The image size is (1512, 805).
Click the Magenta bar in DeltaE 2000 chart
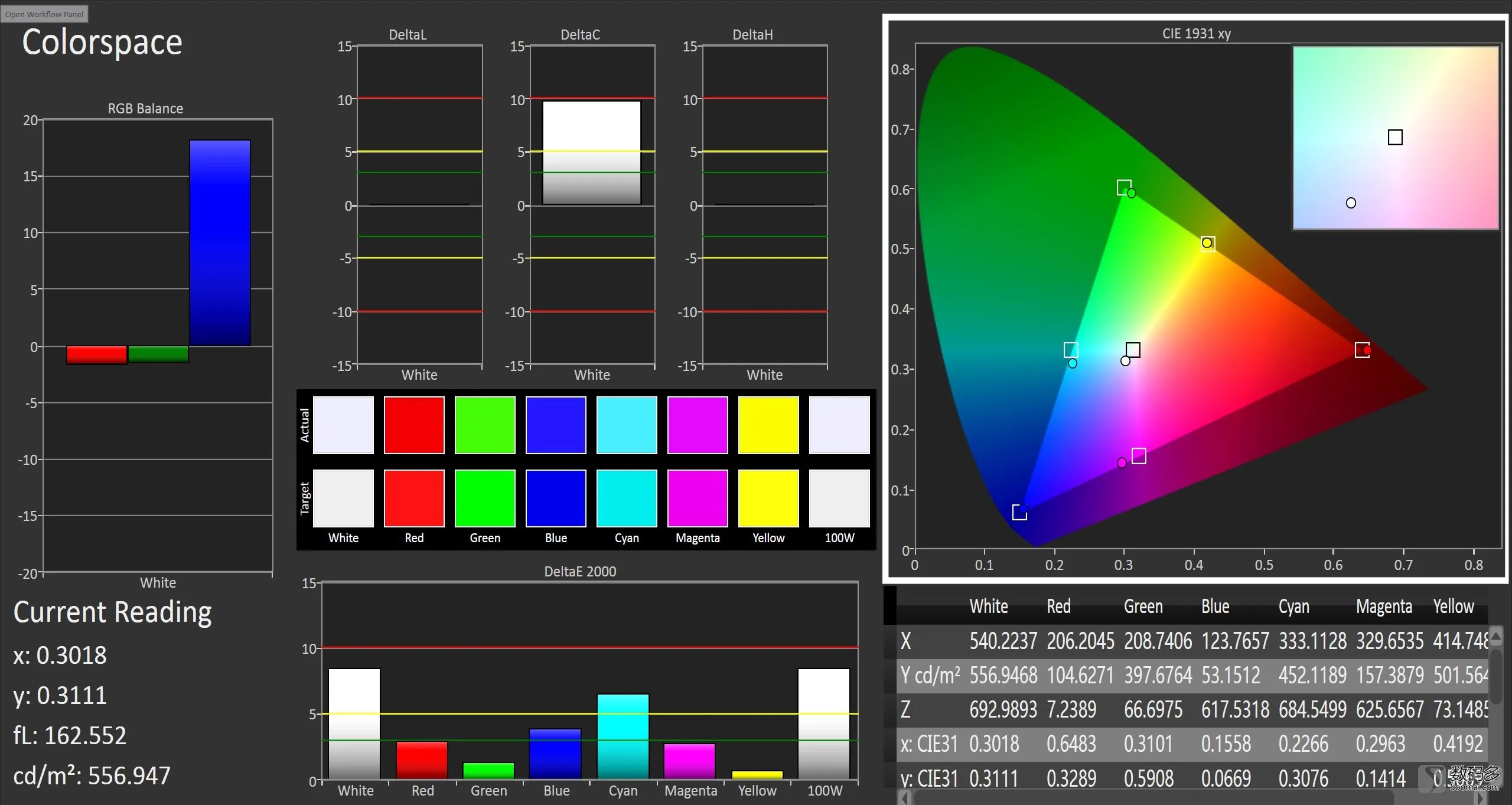tap(690, 761)
